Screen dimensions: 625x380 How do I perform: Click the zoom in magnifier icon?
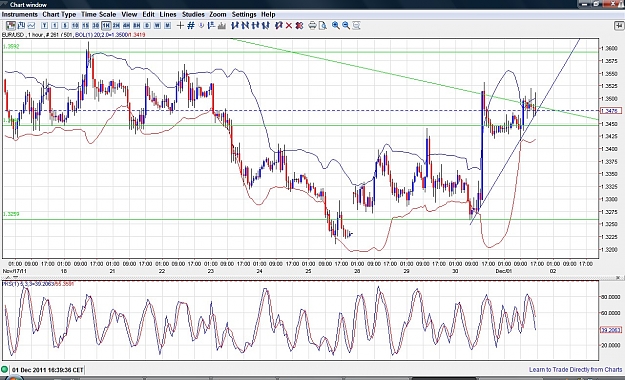point(336,26)
